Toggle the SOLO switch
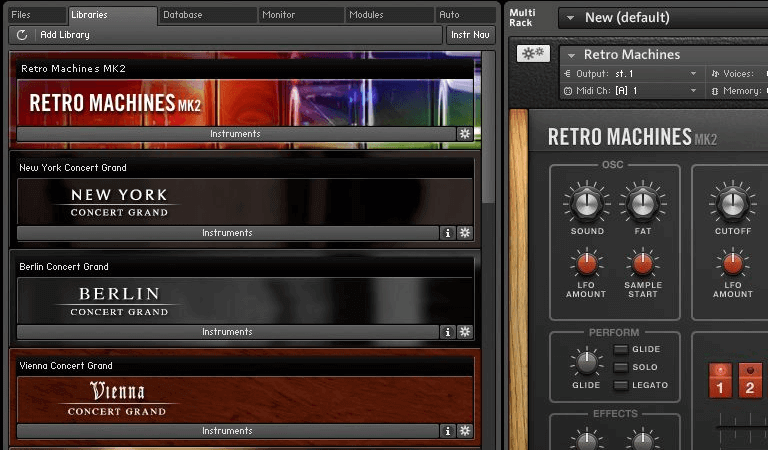 point(621,367)
